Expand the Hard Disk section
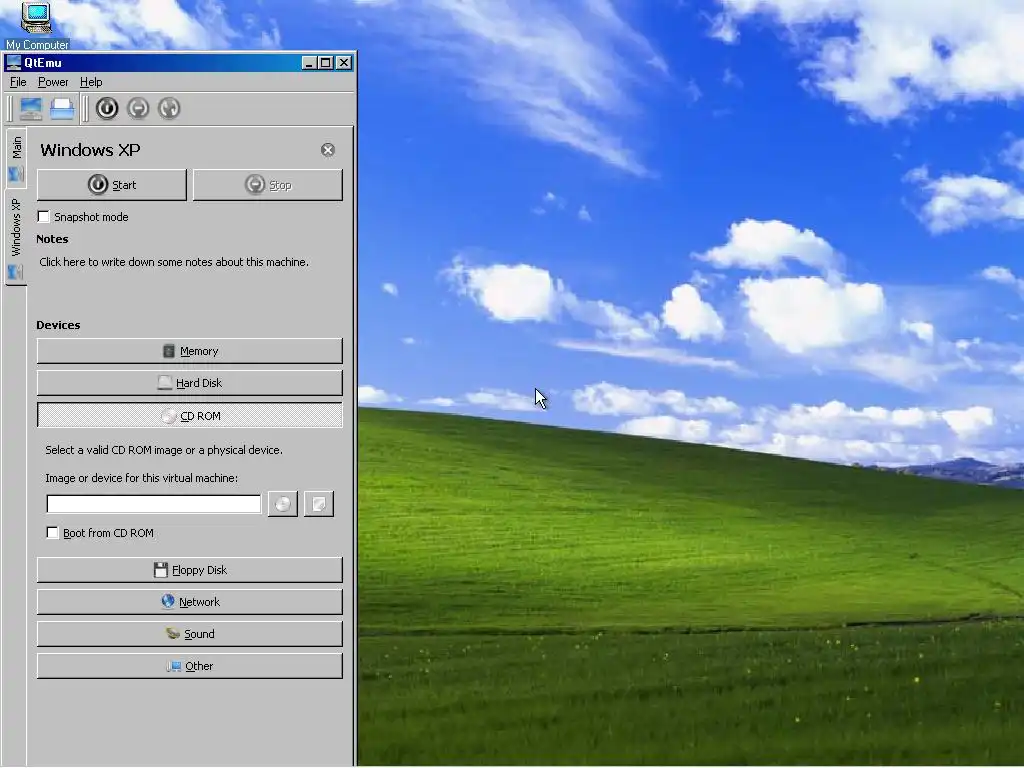1024x768 pixels. click(x=189, y=383)
